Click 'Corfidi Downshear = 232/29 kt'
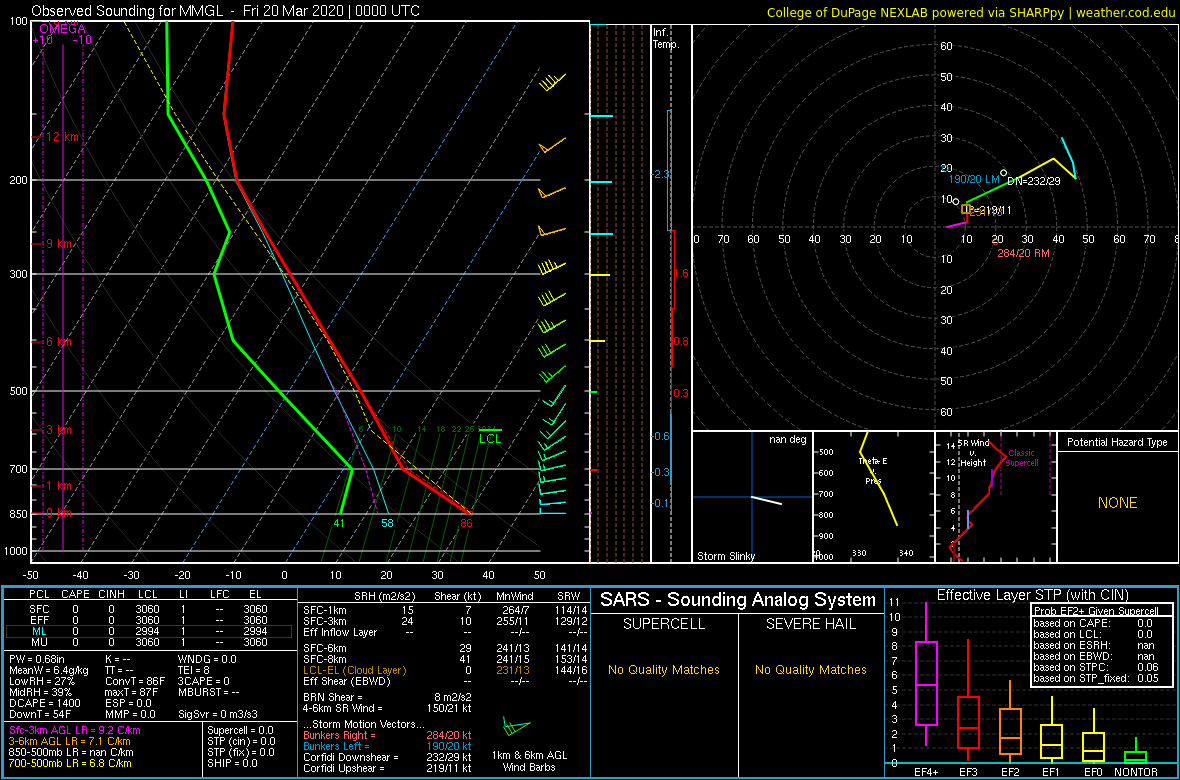1180x780 pixels. [x=387, y=757]
